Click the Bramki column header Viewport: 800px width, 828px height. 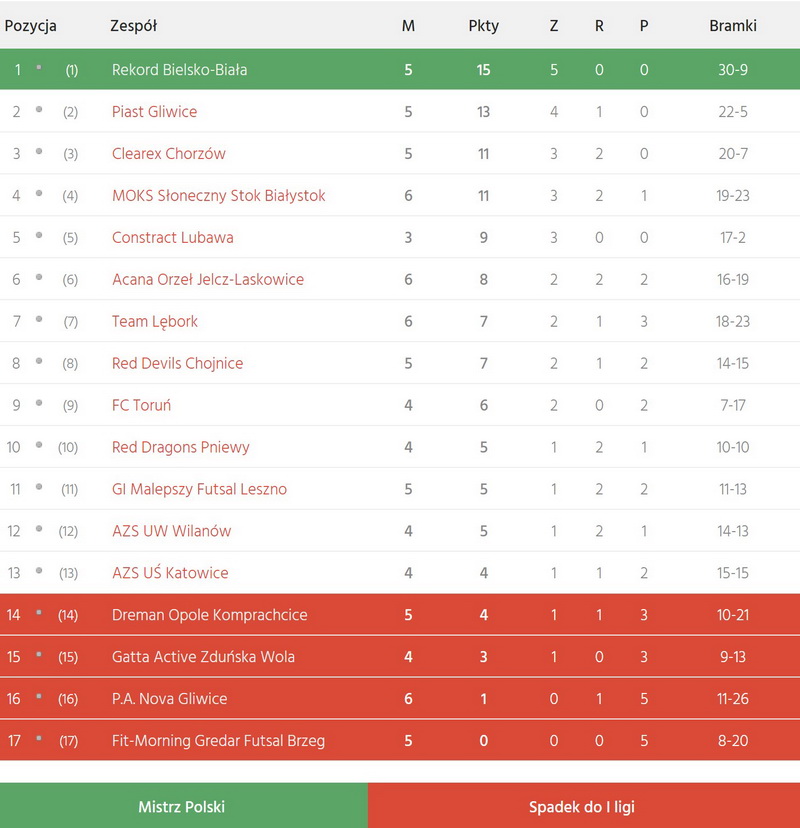pos(733,26)
